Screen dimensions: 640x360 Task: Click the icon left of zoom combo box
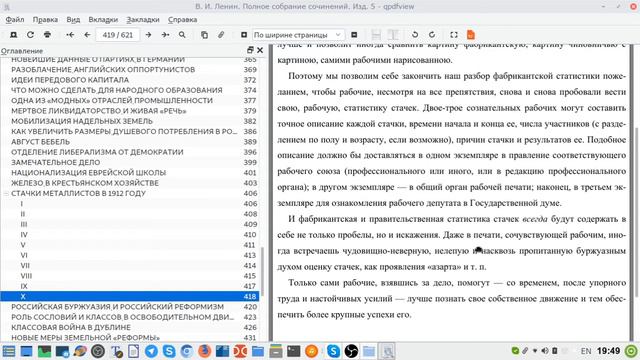click(x=244, y=35)
